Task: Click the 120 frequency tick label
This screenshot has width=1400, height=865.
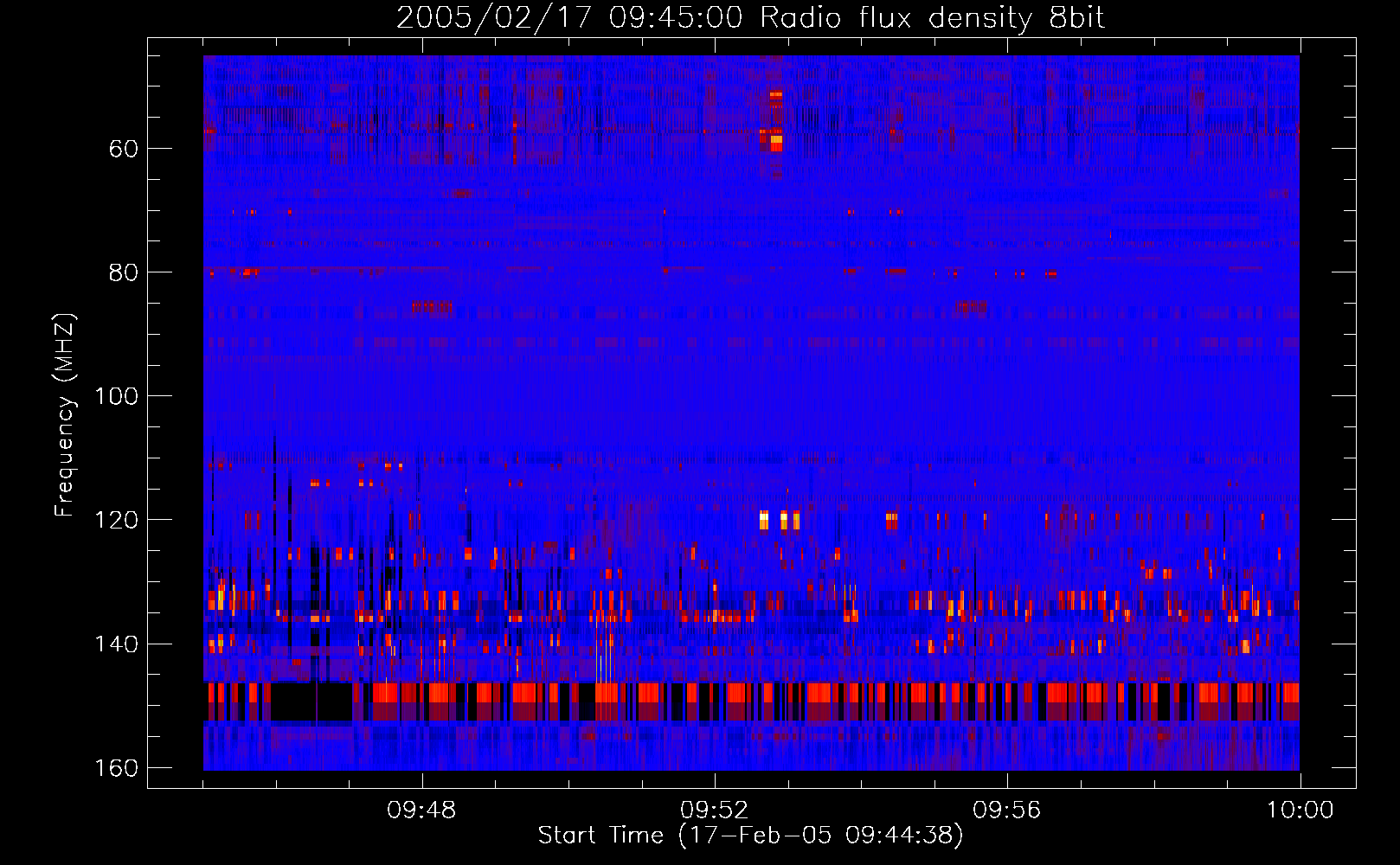Action: tap(116, 520)
